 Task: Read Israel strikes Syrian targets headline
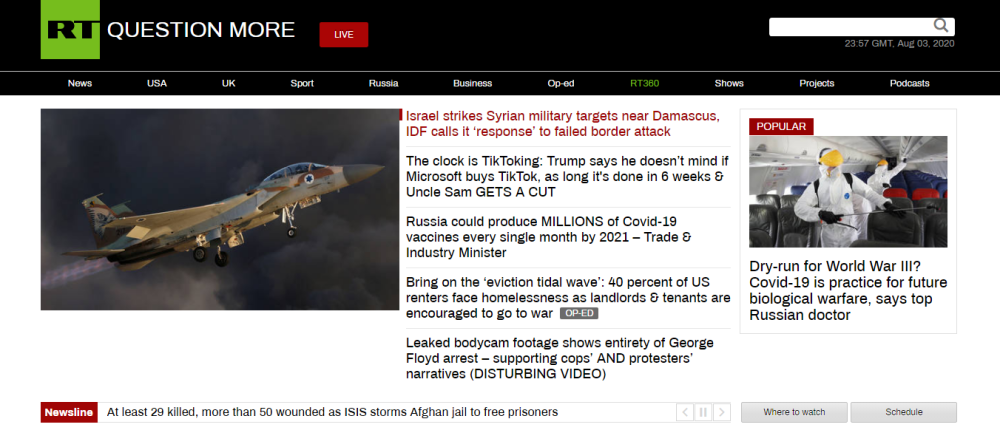click(562, 124)
